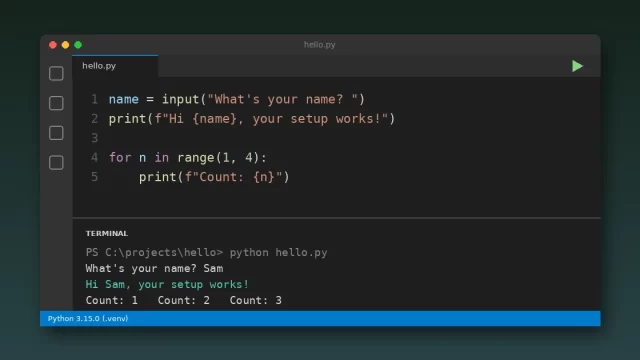Click Count: 3 in terminal output
This screenshot has height=360, width=640.
(256, 300)
